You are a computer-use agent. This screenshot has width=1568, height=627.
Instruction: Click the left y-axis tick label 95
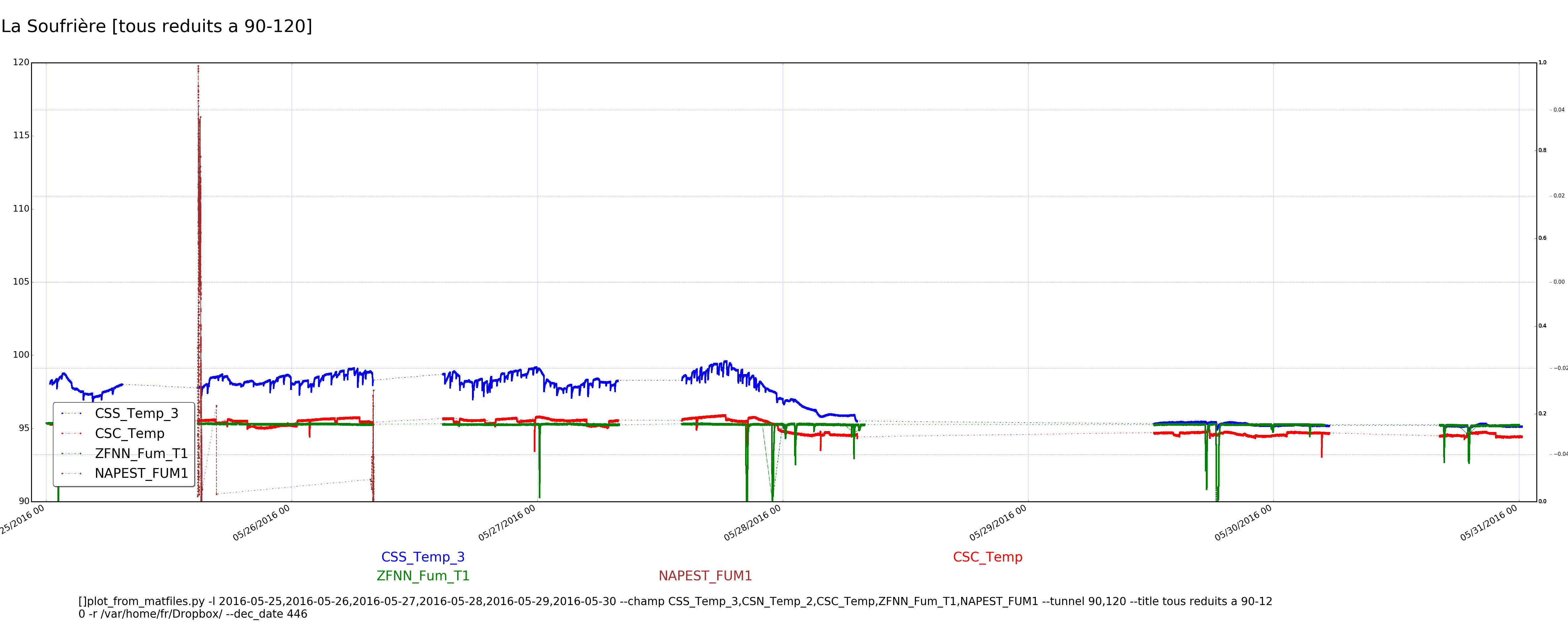23,428
